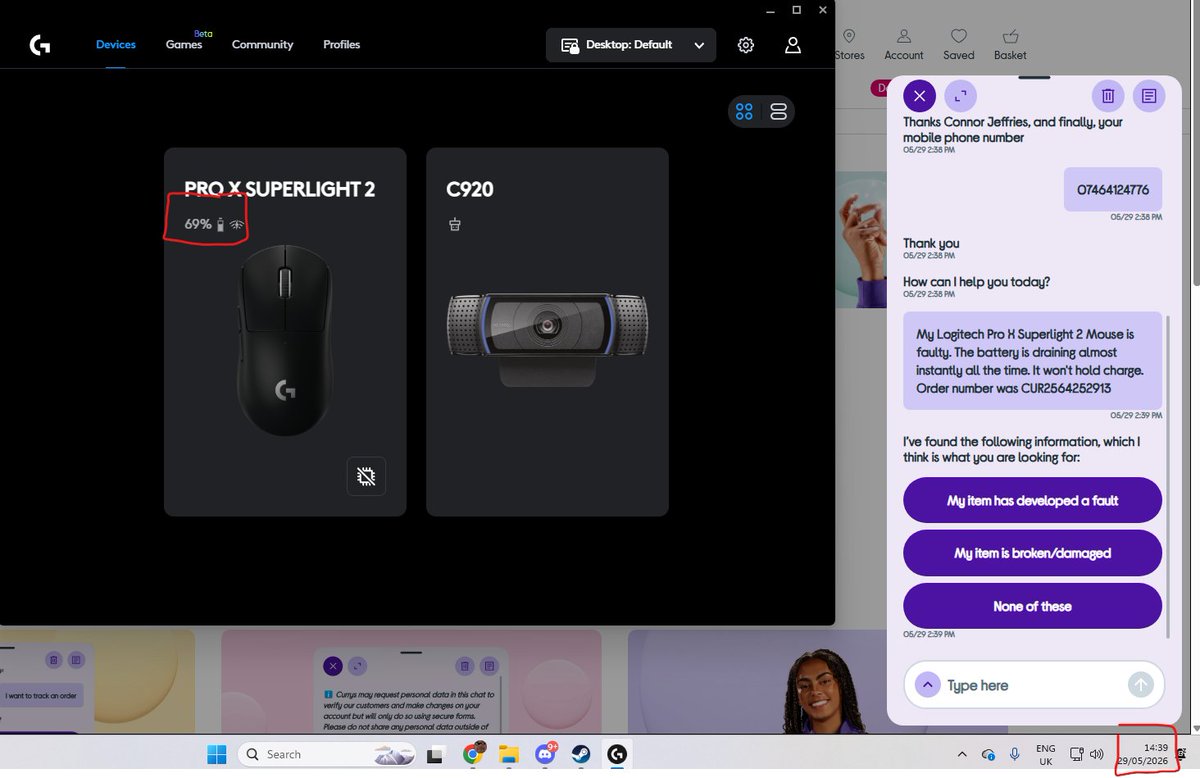Open the Devices tab
This screenshot has width=1200, height=778.
coord(116,45)
